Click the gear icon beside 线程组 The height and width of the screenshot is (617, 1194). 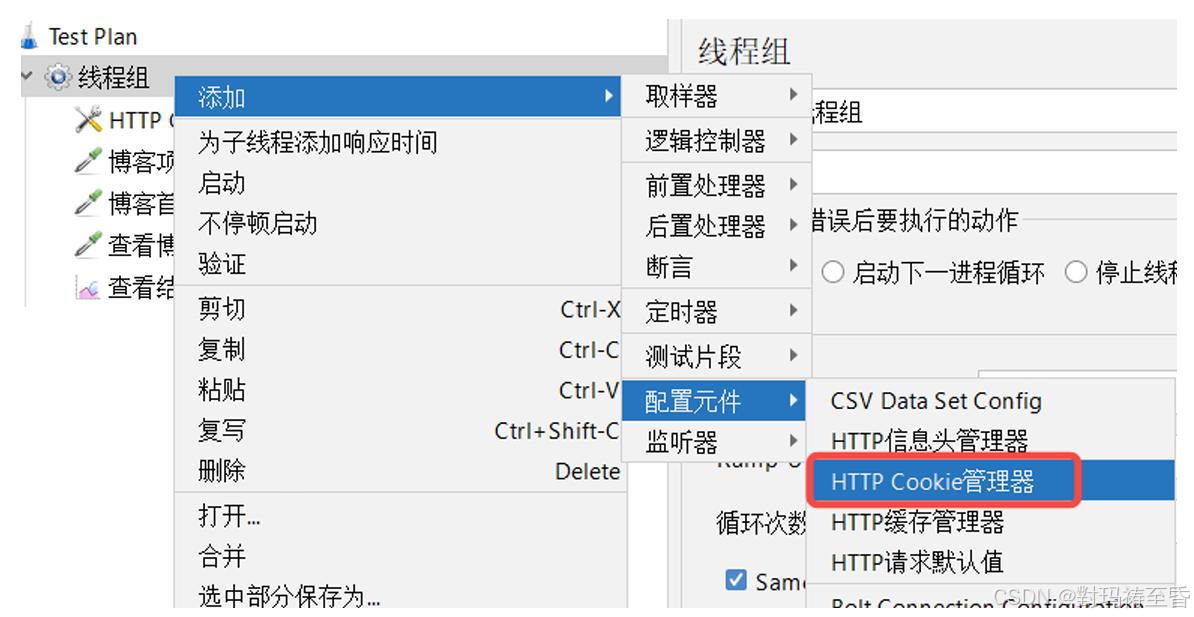click(x=58, y=76)
